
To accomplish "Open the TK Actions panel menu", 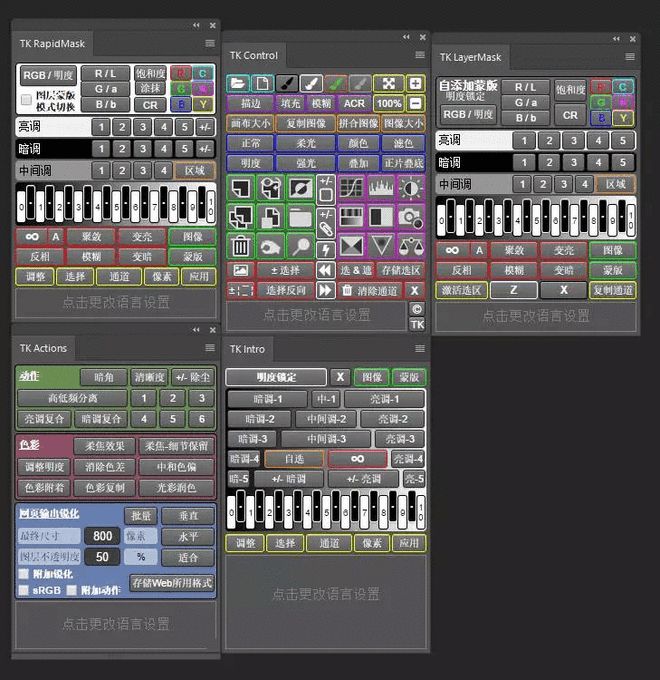I will click(210, 347).
